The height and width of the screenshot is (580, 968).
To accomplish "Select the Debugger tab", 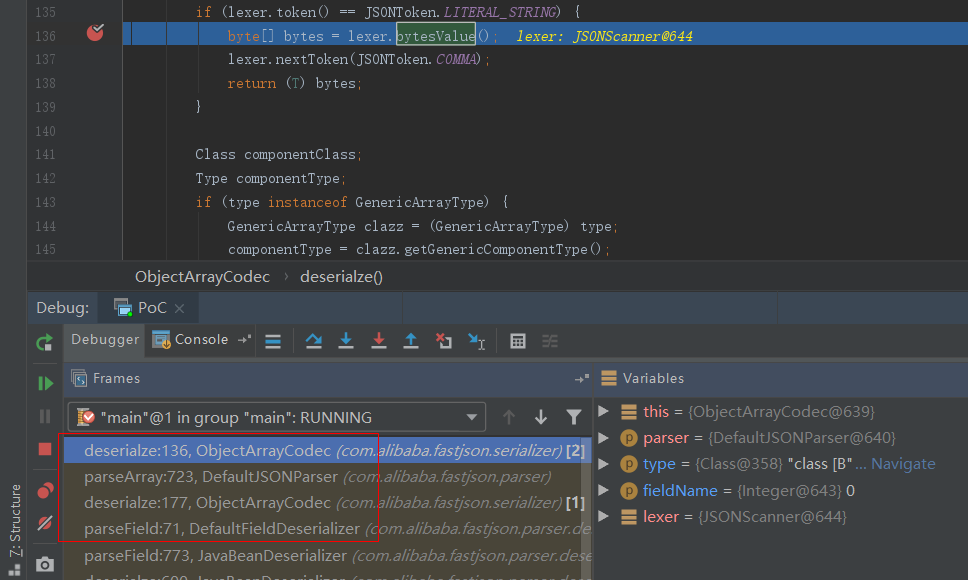I will (x=105, y=340).
